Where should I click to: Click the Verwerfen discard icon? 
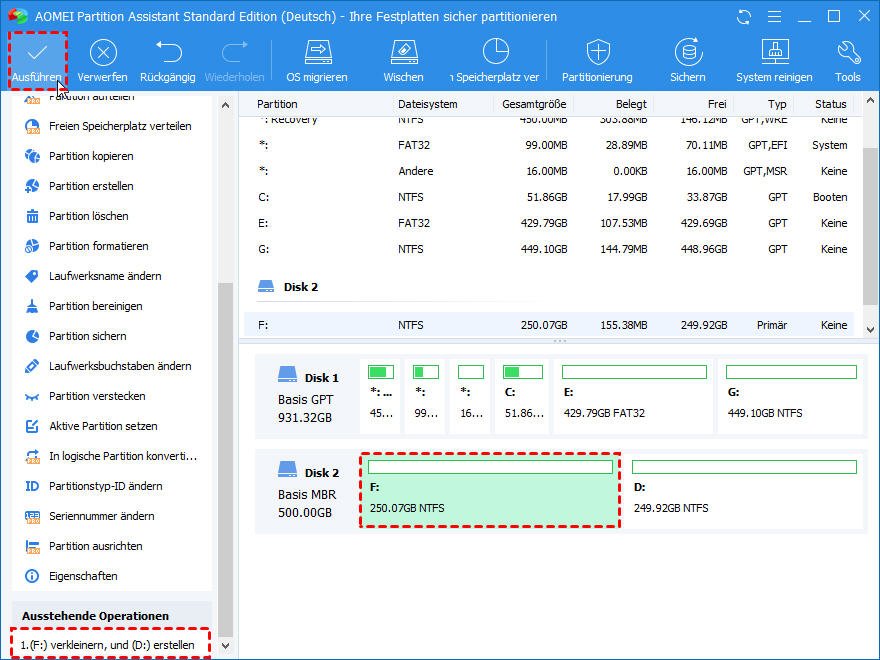click(103, 53)
